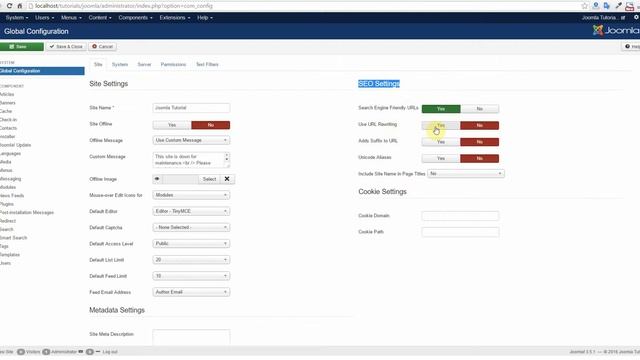The width and height of the screenshot is (640, 360).
Task: Open Banners component in sidebar
Action: (7, 103)
